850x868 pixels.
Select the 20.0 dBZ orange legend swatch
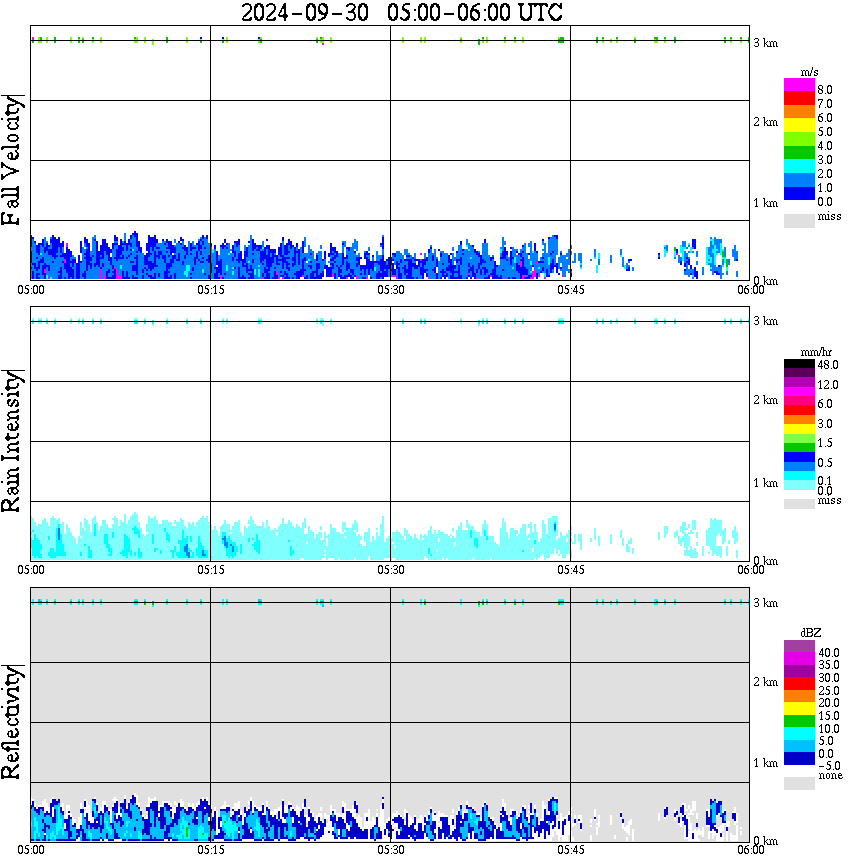point(799,697)
